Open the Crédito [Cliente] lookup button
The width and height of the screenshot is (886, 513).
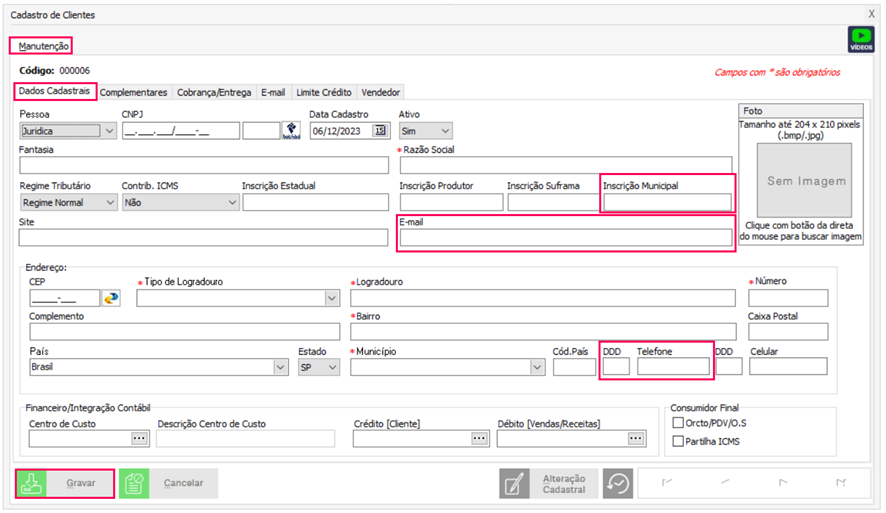pyautogui.click(x=479, y=438)
